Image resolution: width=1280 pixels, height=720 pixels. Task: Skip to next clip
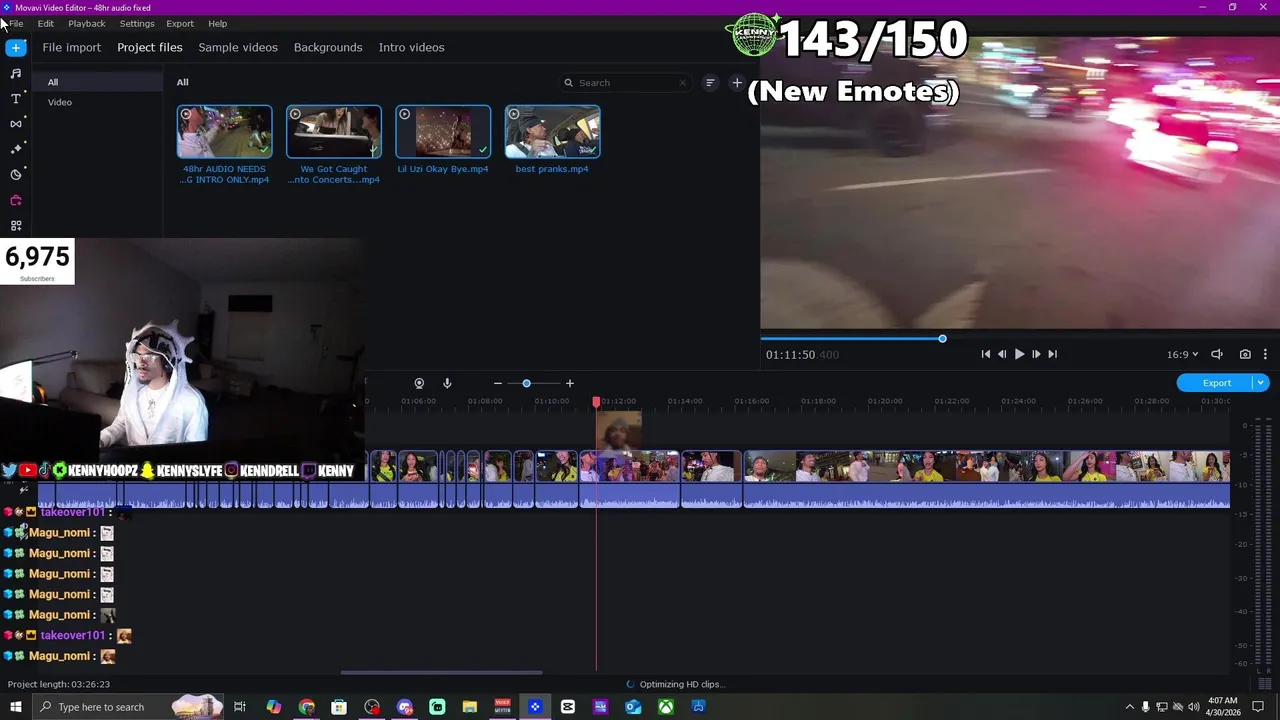[x=1052, y=354]
